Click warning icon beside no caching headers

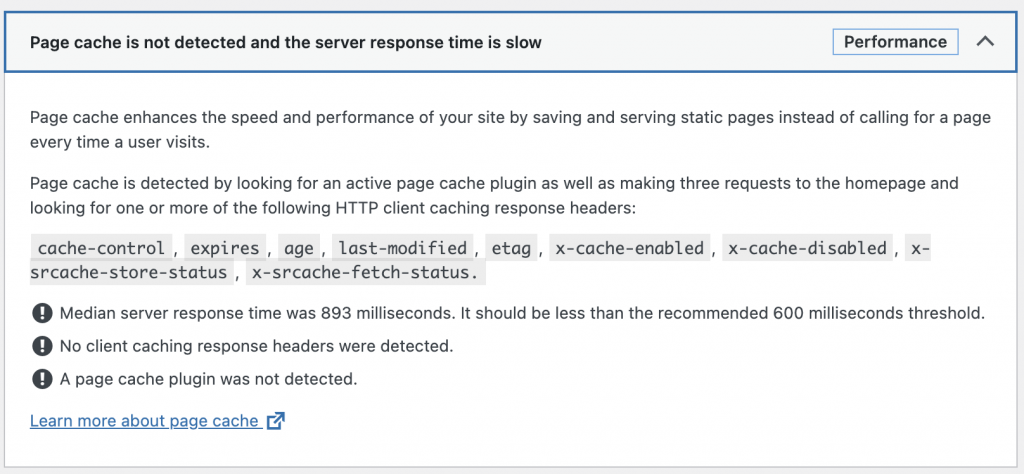coord(41,346)
